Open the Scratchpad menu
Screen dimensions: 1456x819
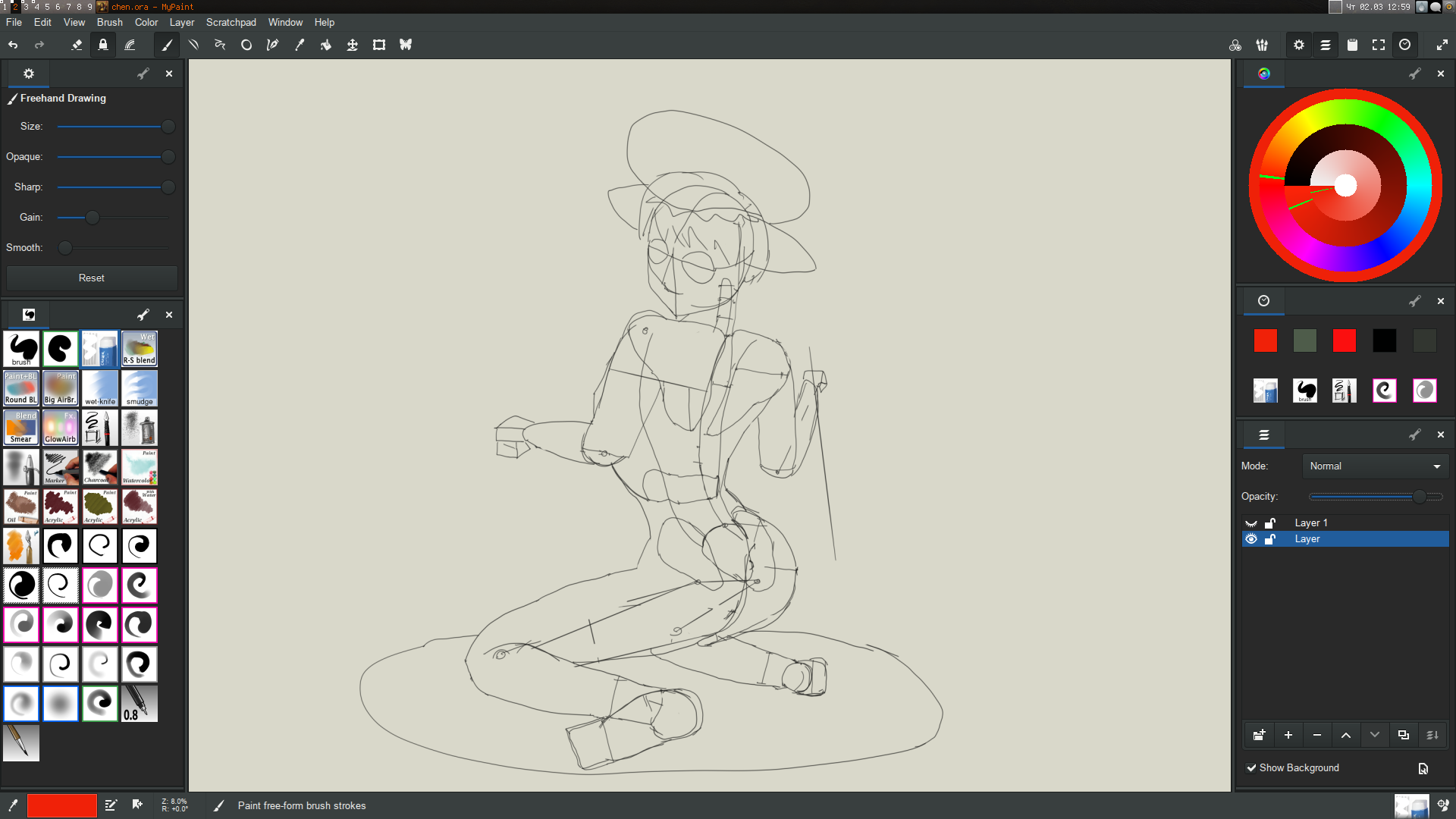point(231,23)
